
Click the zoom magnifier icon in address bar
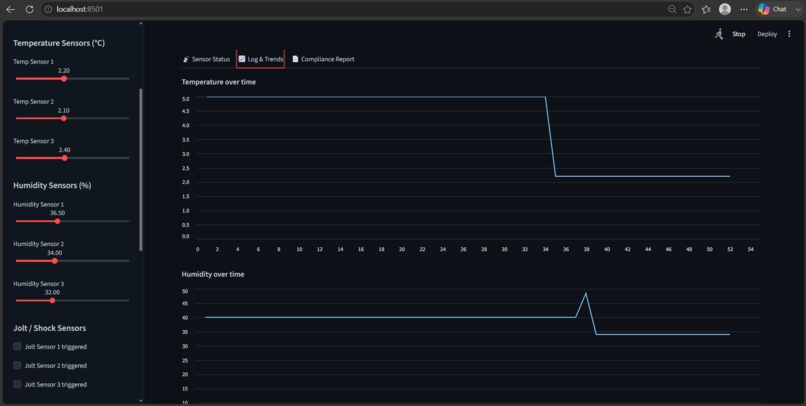click(672, 9)
